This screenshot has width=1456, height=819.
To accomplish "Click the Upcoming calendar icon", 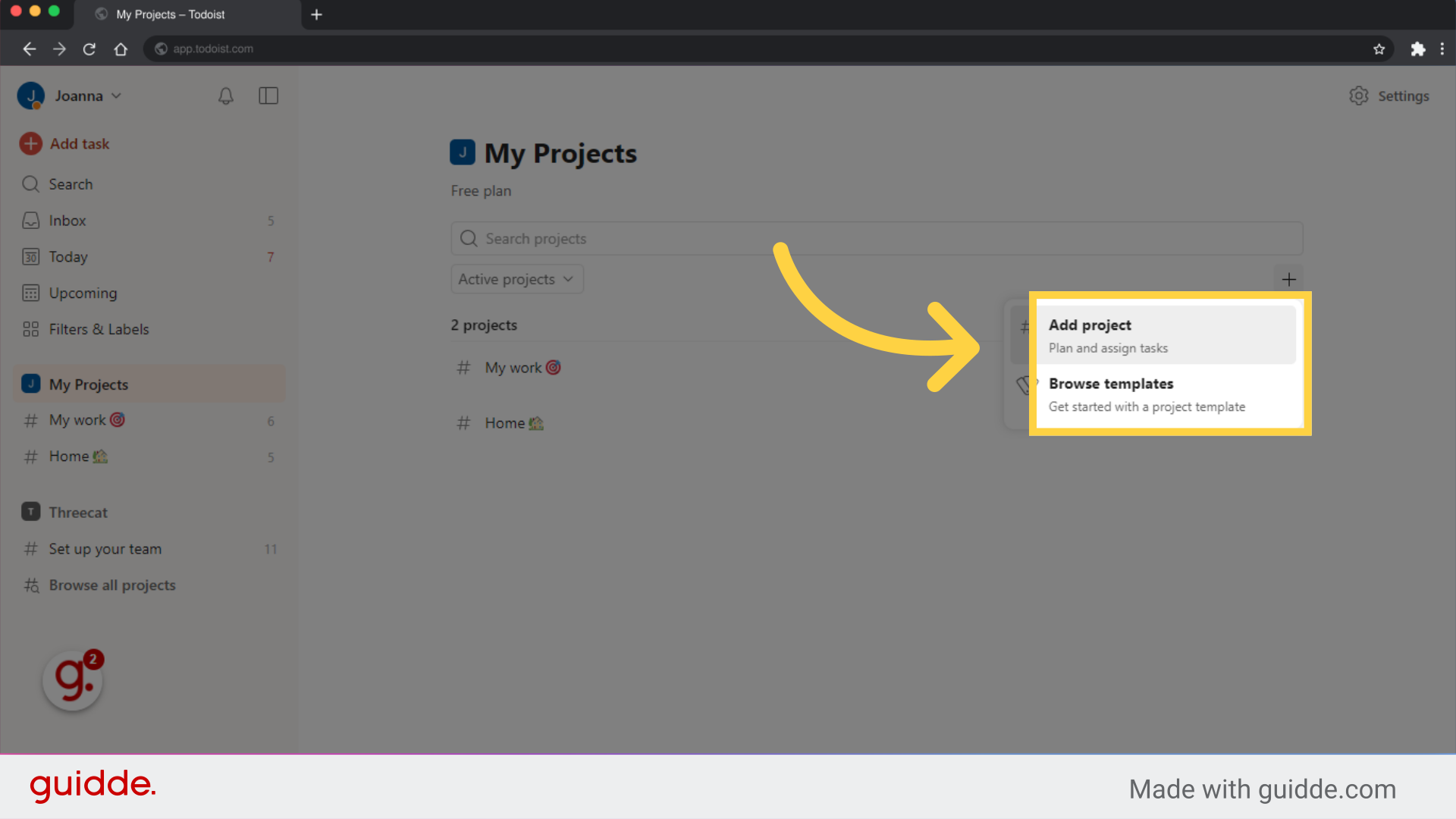I will tap(30, 293).
